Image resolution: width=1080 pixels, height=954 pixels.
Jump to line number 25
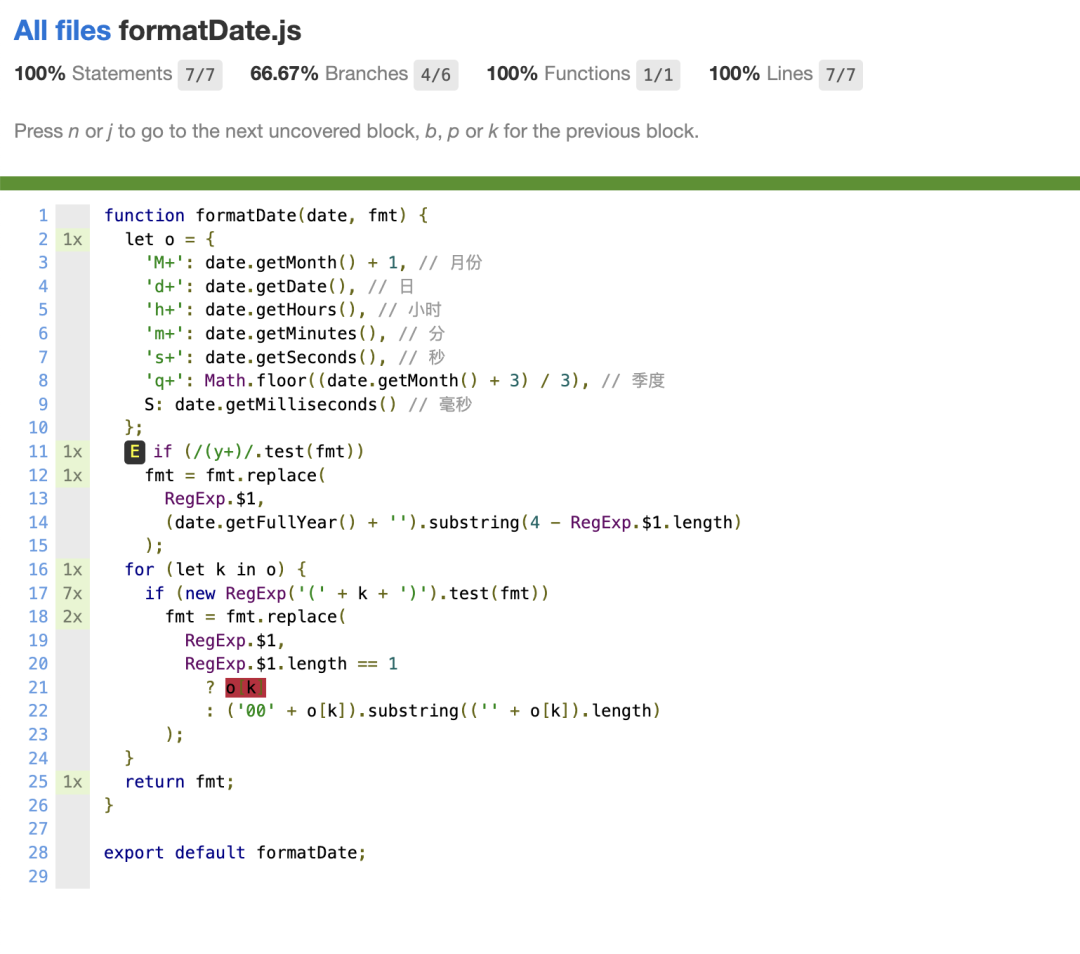[x=38, y=782]
